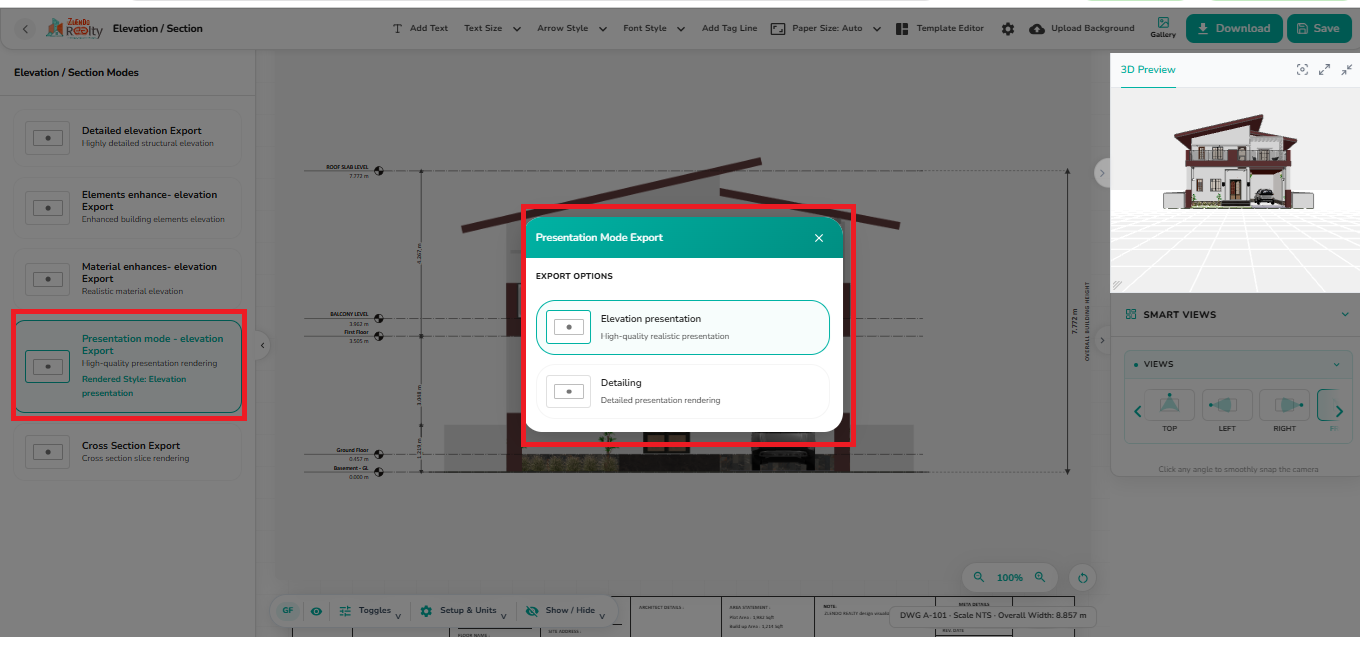Open Template Editor
The height and width of the screenshot is (645, 1365).
coord(940,29)
